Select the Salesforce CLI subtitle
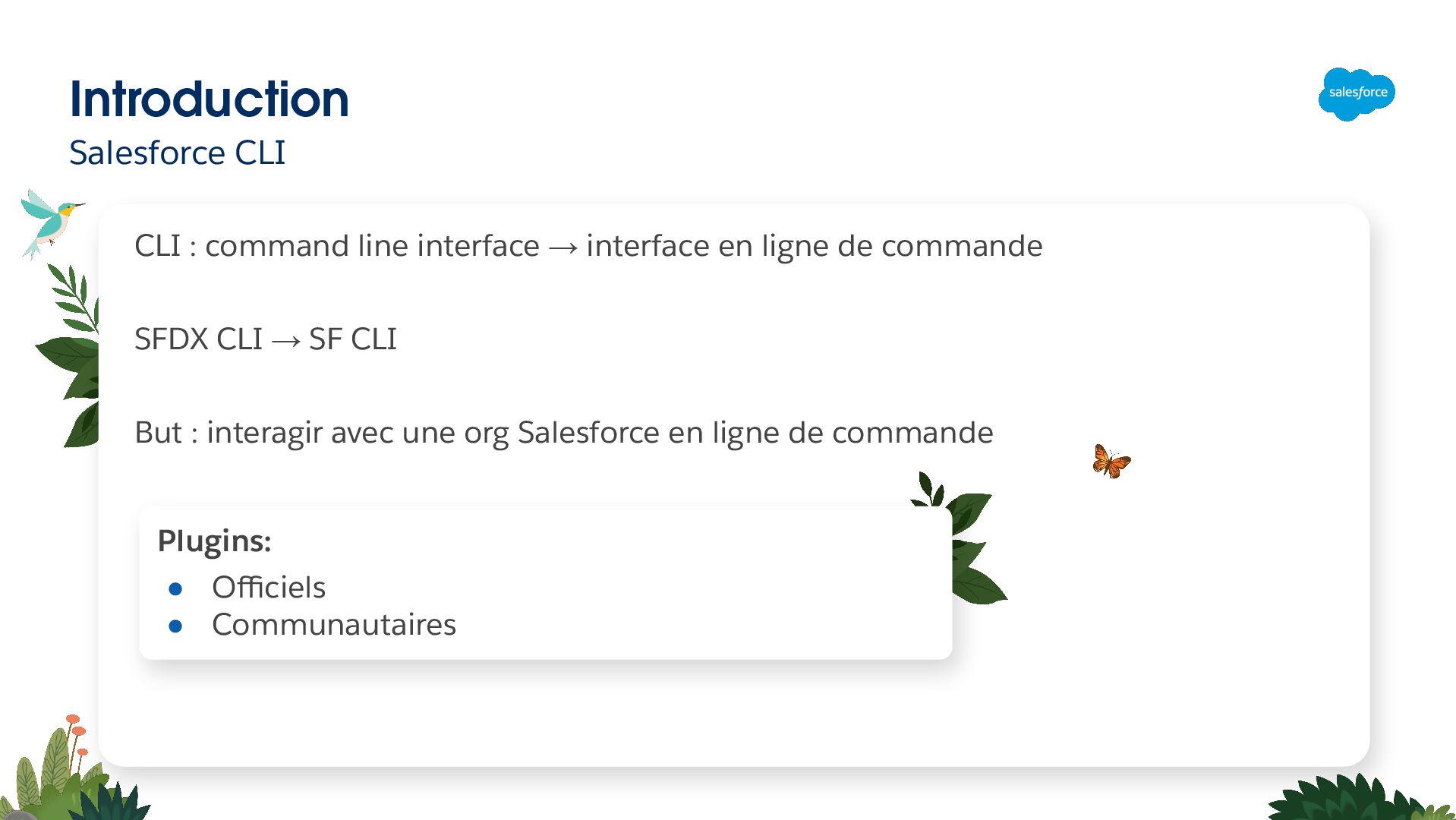1456x820 pixels. (x=177, y=153)
